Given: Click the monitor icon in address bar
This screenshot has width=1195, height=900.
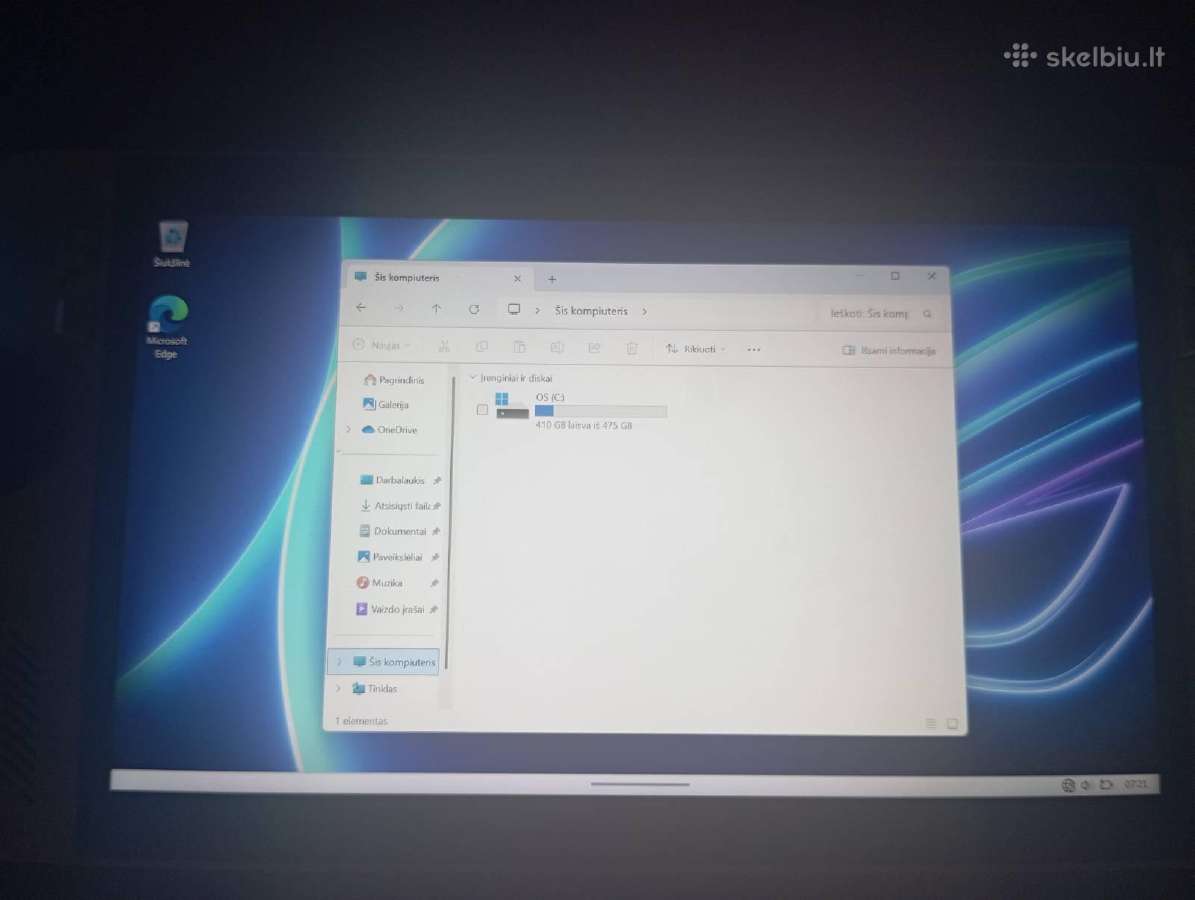Looking at the screenshot, I should coord(514,309).
